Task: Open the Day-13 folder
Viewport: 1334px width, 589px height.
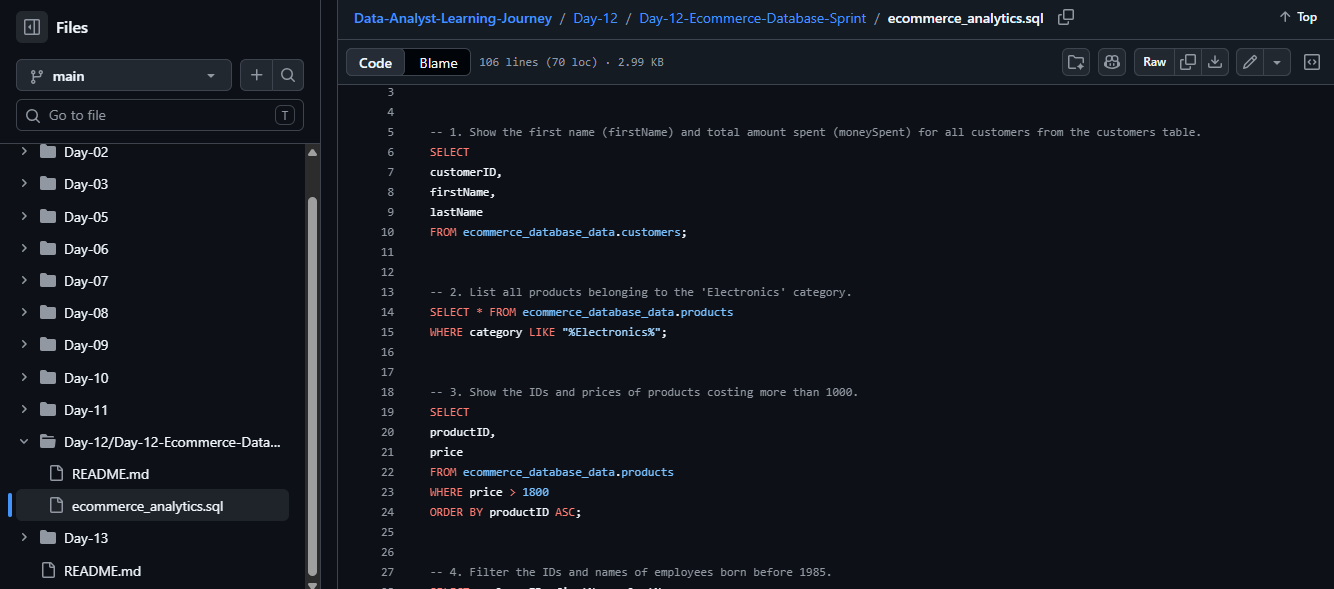Action: pyautogui.click(x=86, y=538)
